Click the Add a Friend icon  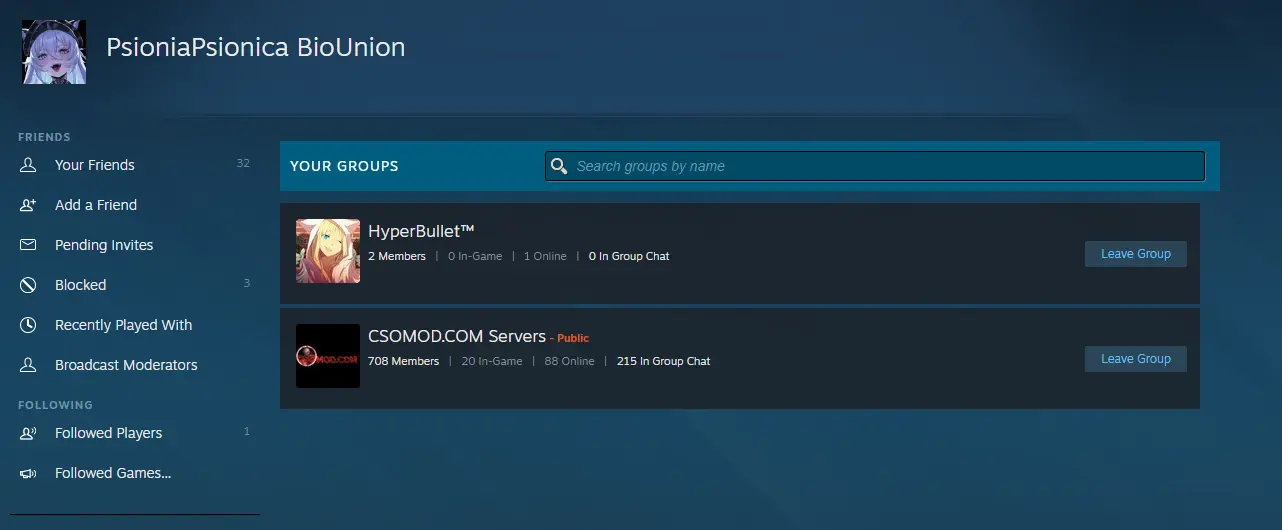28,205
